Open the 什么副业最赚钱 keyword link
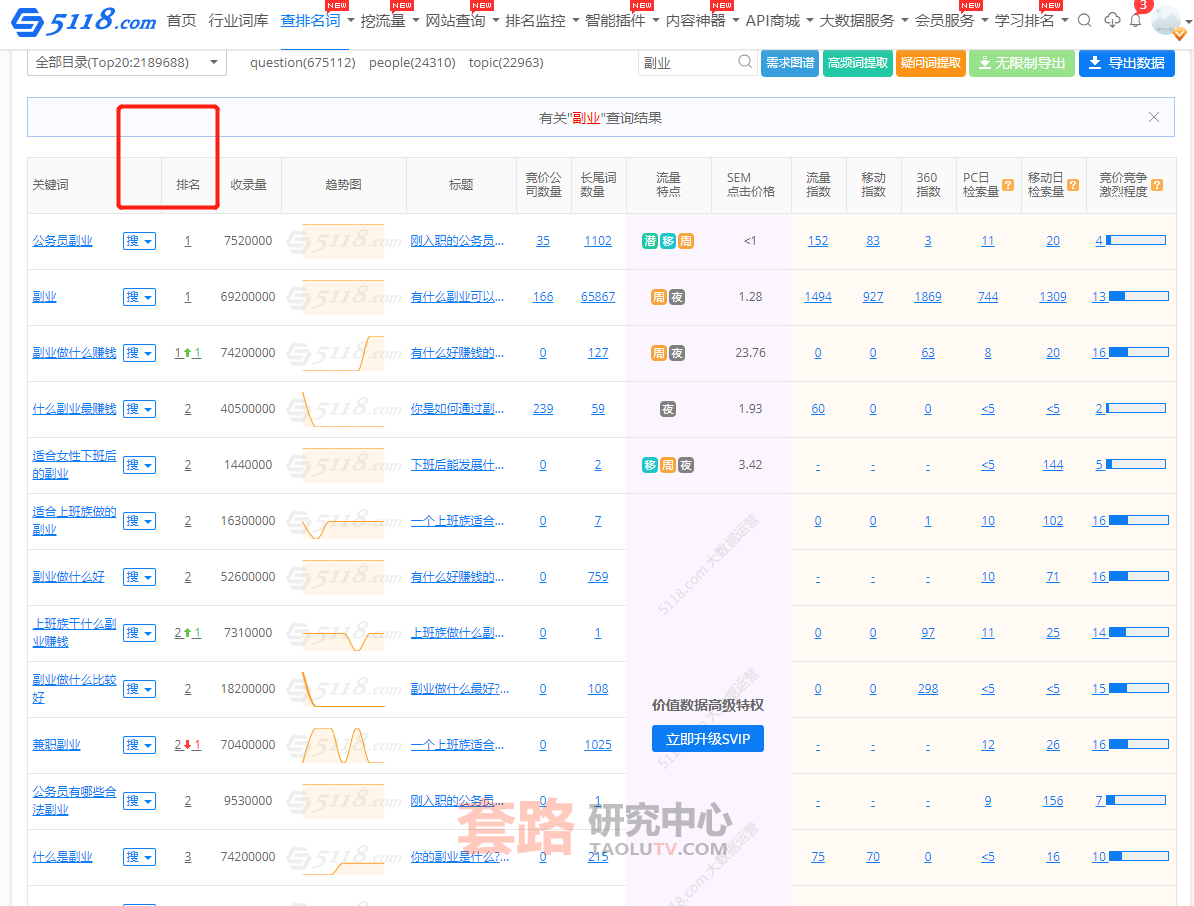 (74, 409)
